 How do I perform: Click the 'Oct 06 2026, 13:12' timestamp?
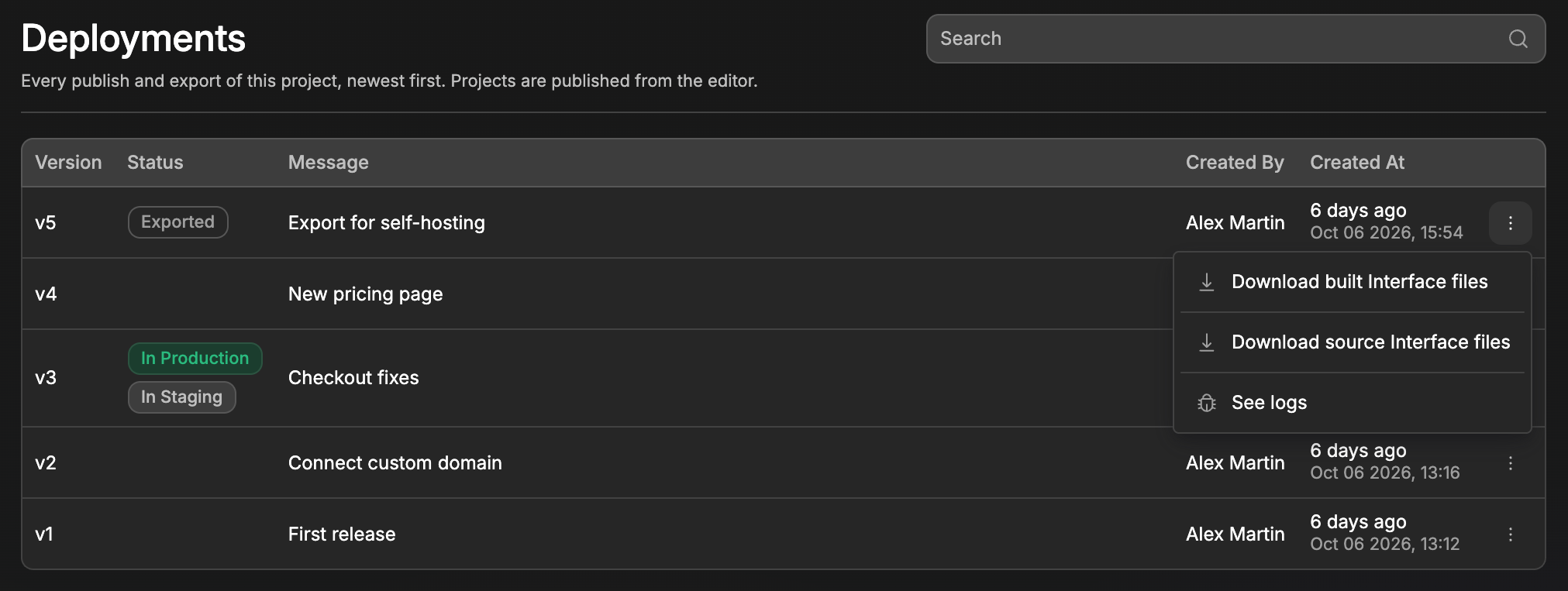click(1385, 545)
